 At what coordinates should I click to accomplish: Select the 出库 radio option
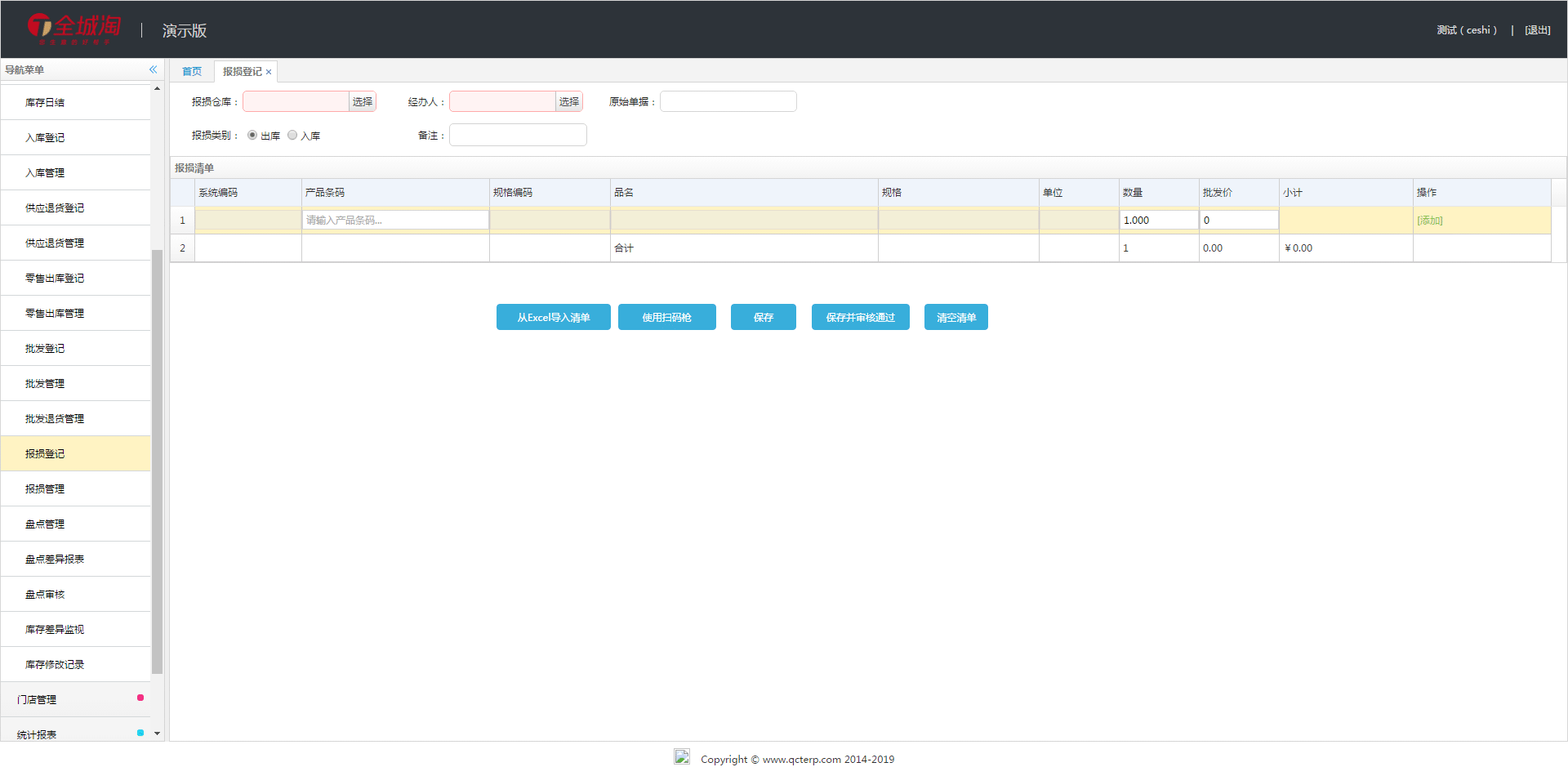click(x=252, y=136)
